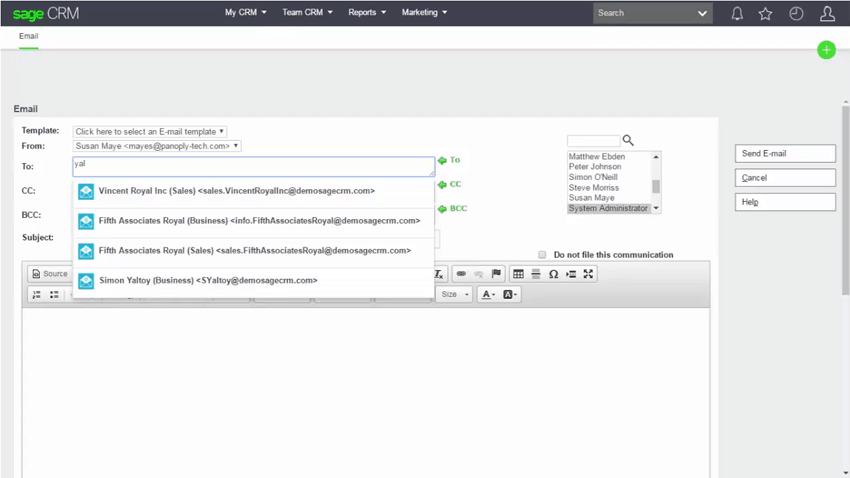The image size is (850, 478).
Task: Open the From address dropdown
Action: coord(157,146)
